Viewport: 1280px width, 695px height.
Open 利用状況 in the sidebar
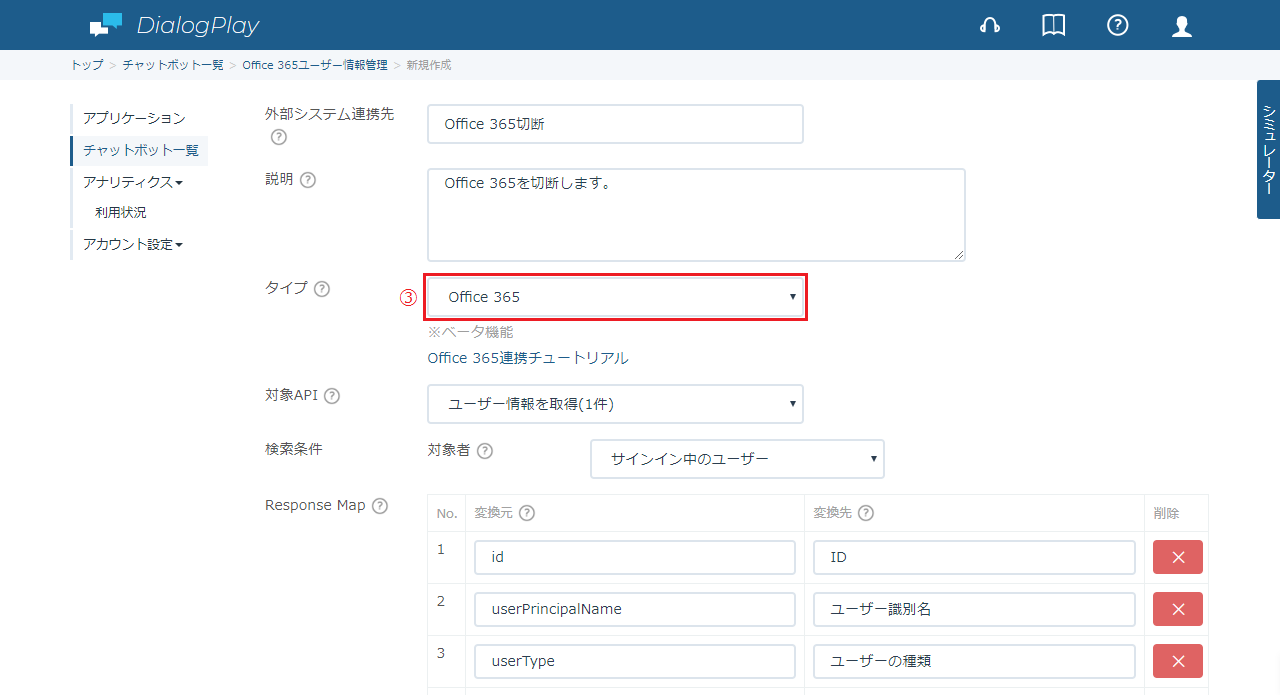(x=121, y=213)
